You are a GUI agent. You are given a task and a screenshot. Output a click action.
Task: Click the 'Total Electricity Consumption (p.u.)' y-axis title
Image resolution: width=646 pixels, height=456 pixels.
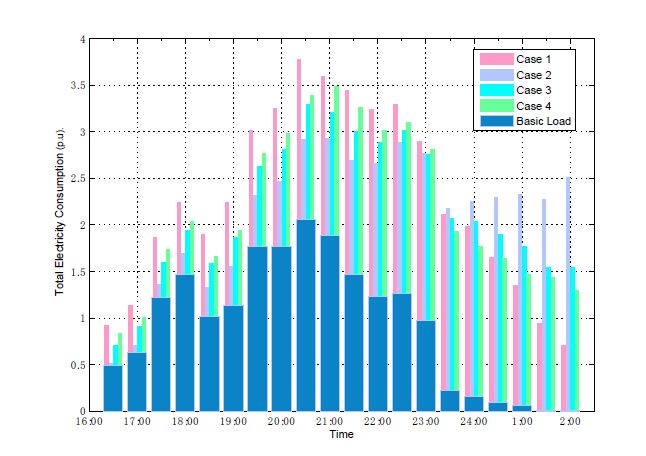(x=62, y=225)
